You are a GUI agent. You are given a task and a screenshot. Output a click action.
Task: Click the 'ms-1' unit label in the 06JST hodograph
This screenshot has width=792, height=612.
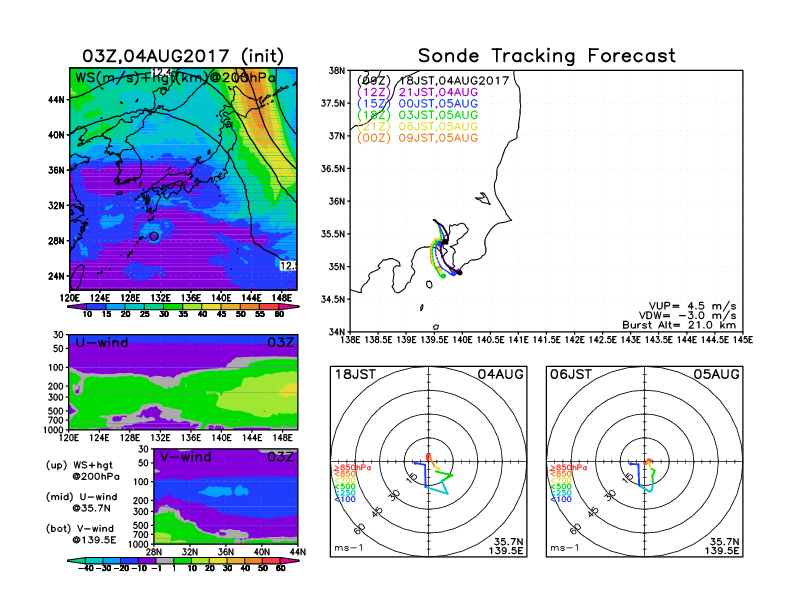[x=564, y=548]
